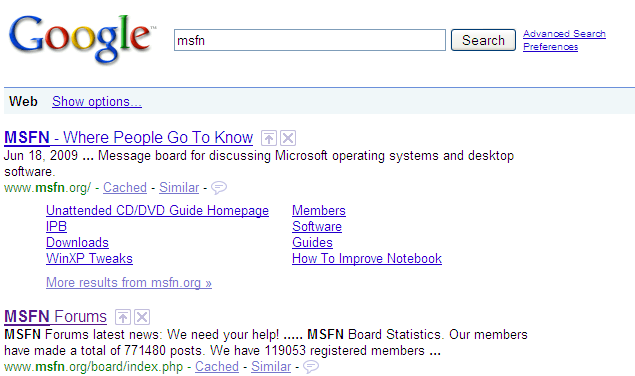This screenshot has width=635, height=376.
Task: Focus the msfn search input box
Action: (310, 40)
